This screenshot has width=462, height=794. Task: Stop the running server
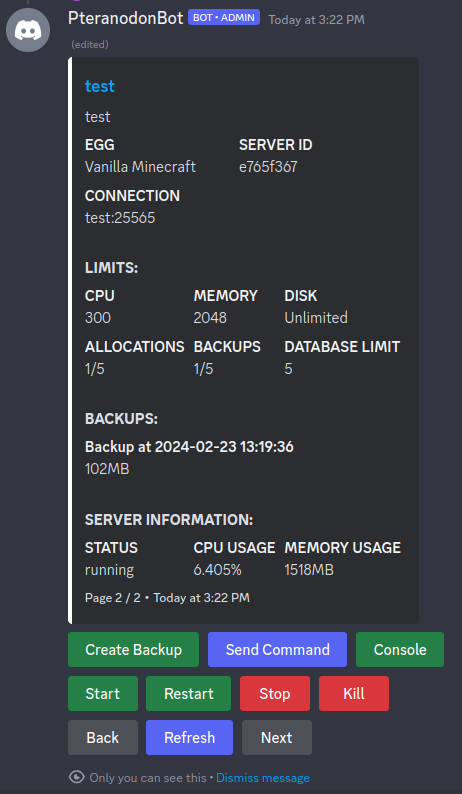[275, 693]
